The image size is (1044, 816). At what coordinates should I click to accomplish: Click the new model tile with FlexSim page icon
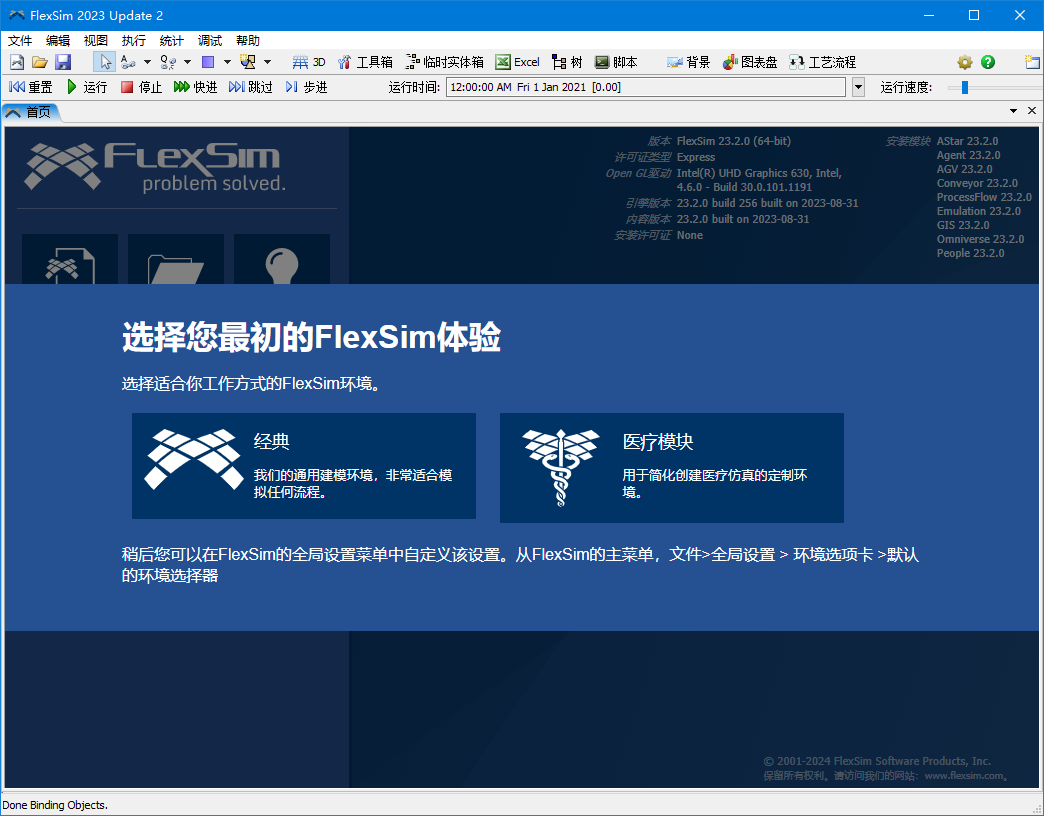pyautogui.click(x=70, y=260)
